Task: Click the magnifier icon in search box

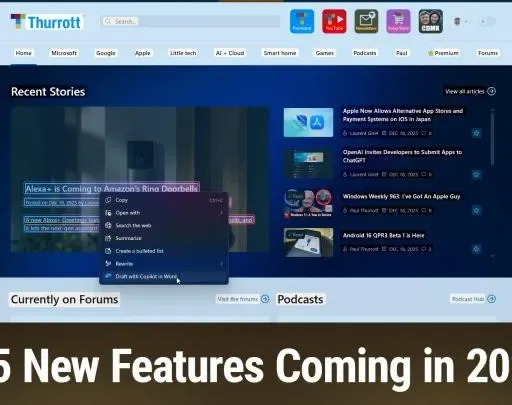Action: (108, 21)
